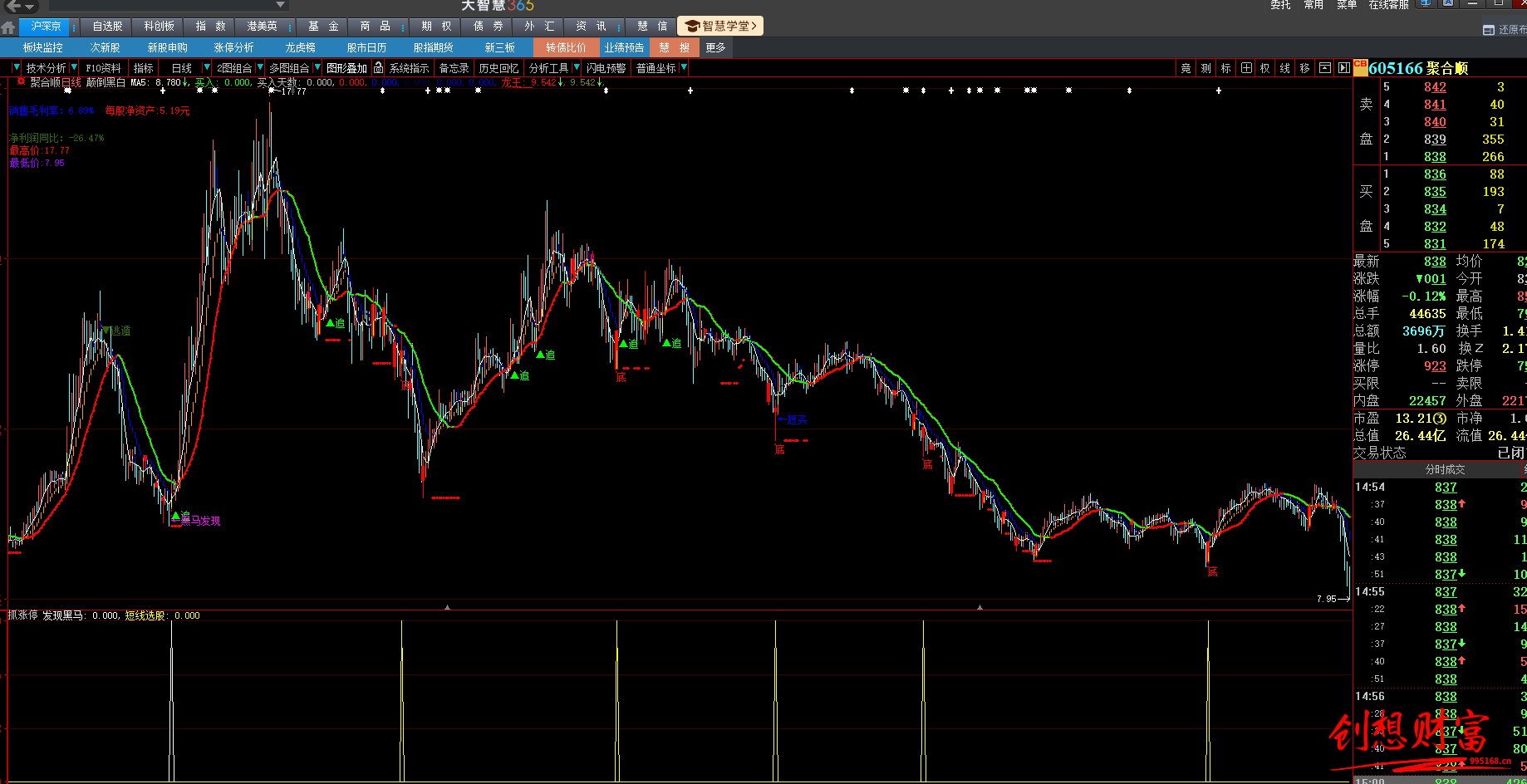Click the 总额 3696万 value
1527x784 pixels.
point(1423,331)
